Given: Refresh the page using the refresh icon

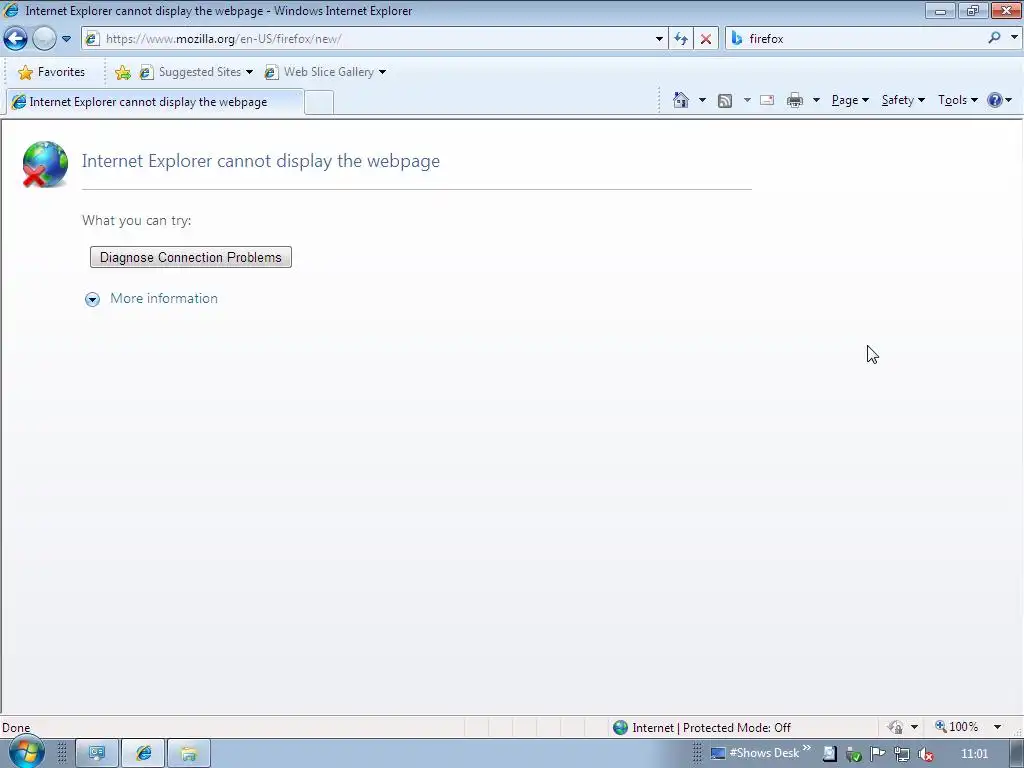Looking at the screenshot, I should pyautogui.click(x=681, y=39).
